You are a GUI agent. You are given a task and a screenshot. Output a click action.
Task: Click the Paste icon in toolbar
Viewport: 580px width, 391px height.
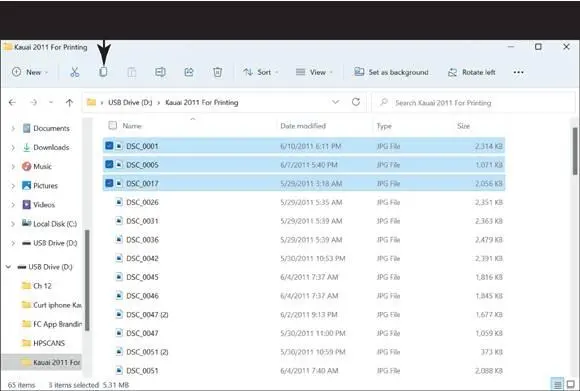[x=132, y=72]
